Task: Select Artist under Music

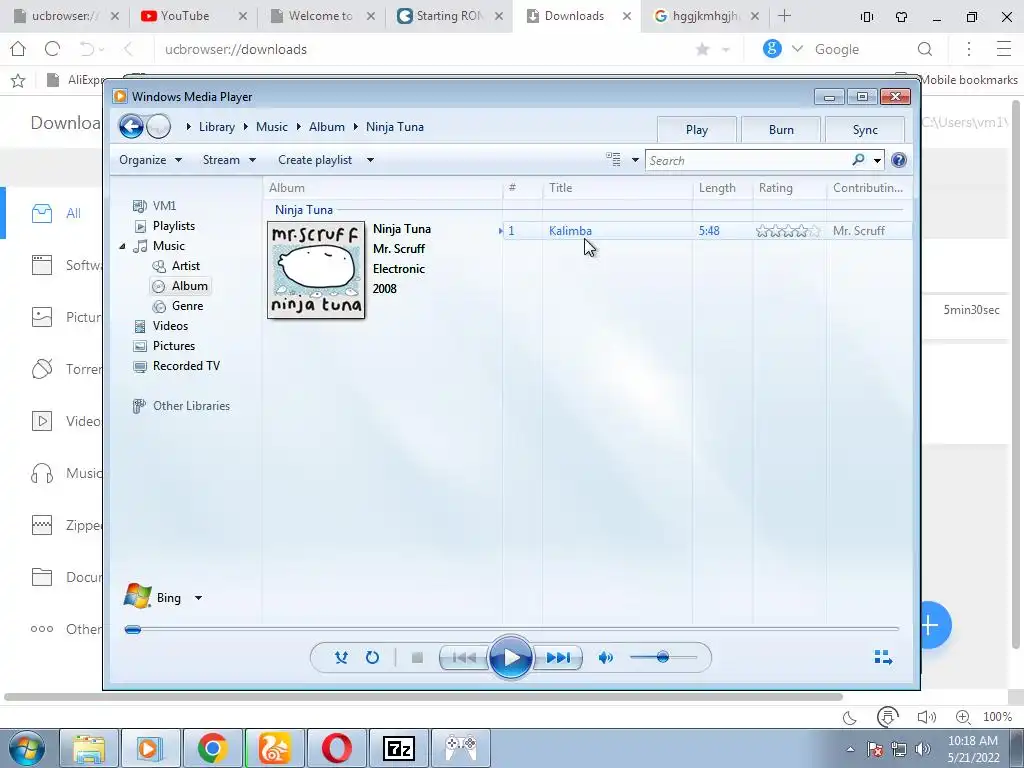Action: (x=176, y=266)
